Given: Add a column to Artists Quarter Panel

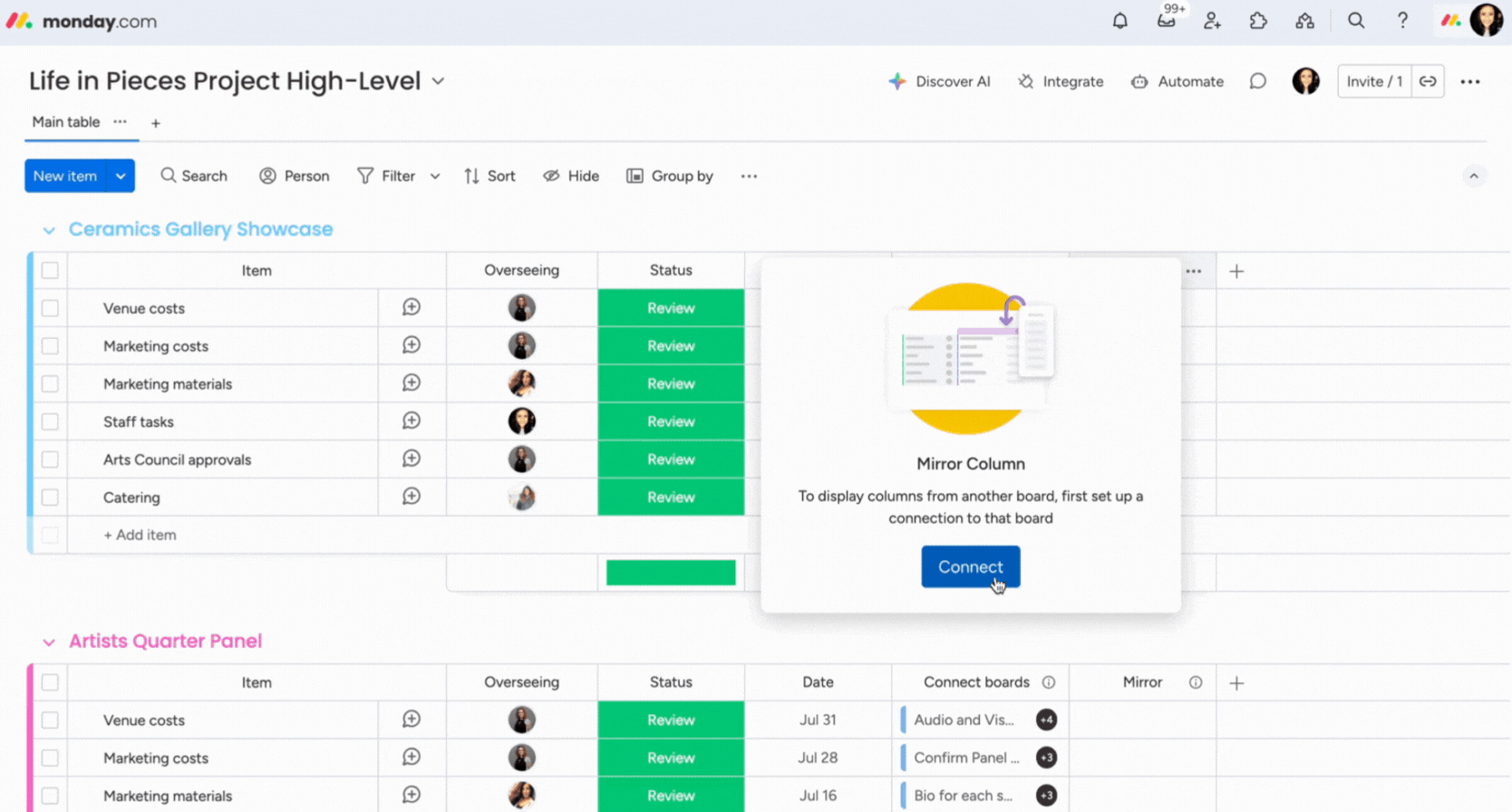Looking at the screenshot, I should click(1236, 683).
